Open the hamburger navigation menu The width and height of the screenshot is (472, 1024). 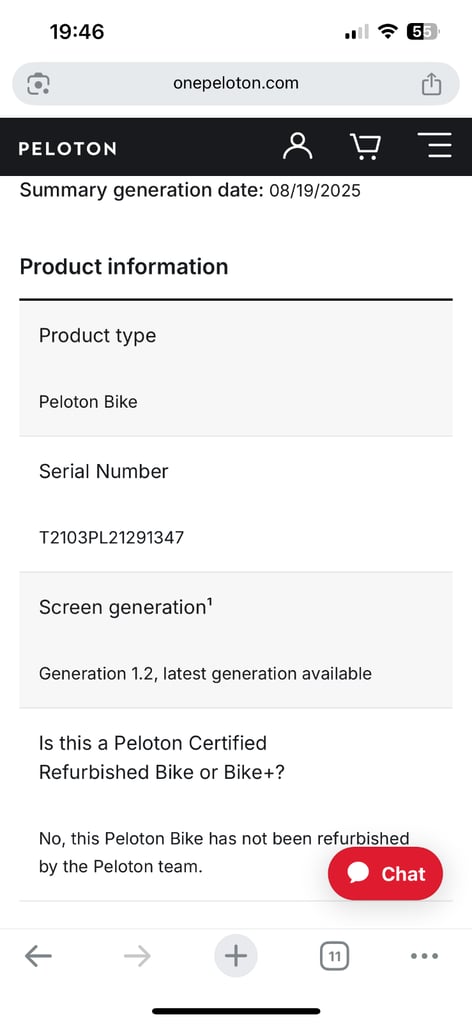pos(434,146)
